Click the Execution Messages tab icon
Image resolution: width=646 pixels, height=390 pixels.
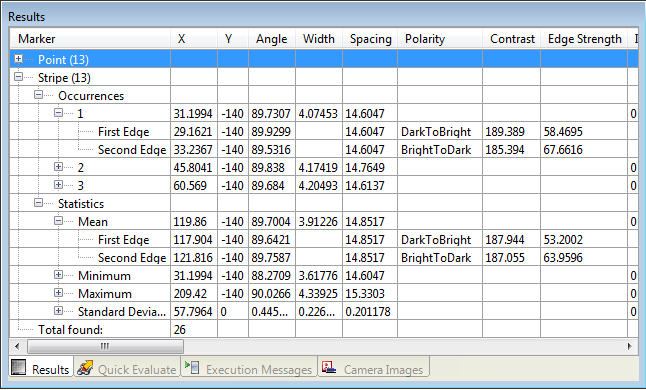(192, 367)
